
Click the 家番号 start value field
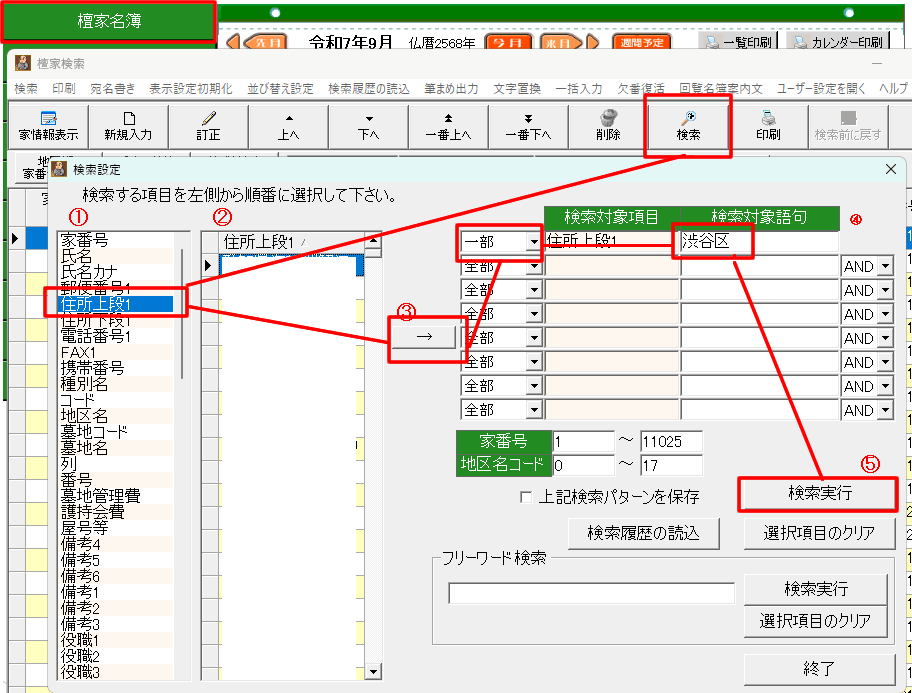pyautogui.click(x=583, y=442)
